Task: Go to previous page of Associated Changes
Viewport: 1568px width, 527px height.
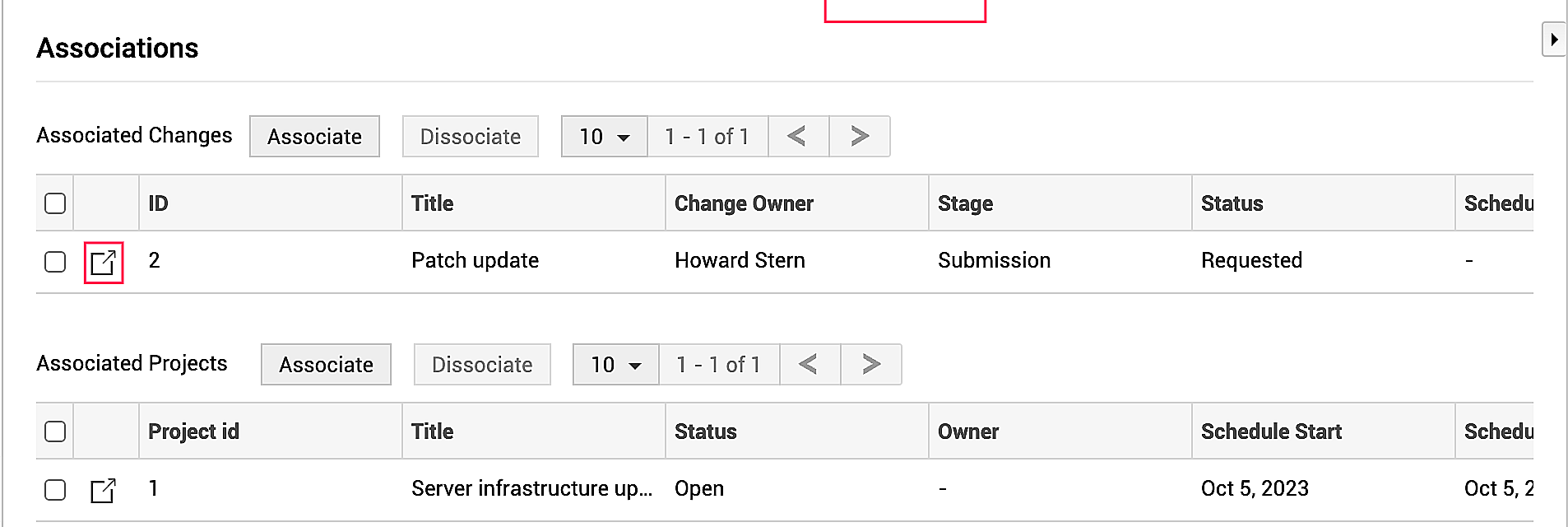Action: click(797, 137)
